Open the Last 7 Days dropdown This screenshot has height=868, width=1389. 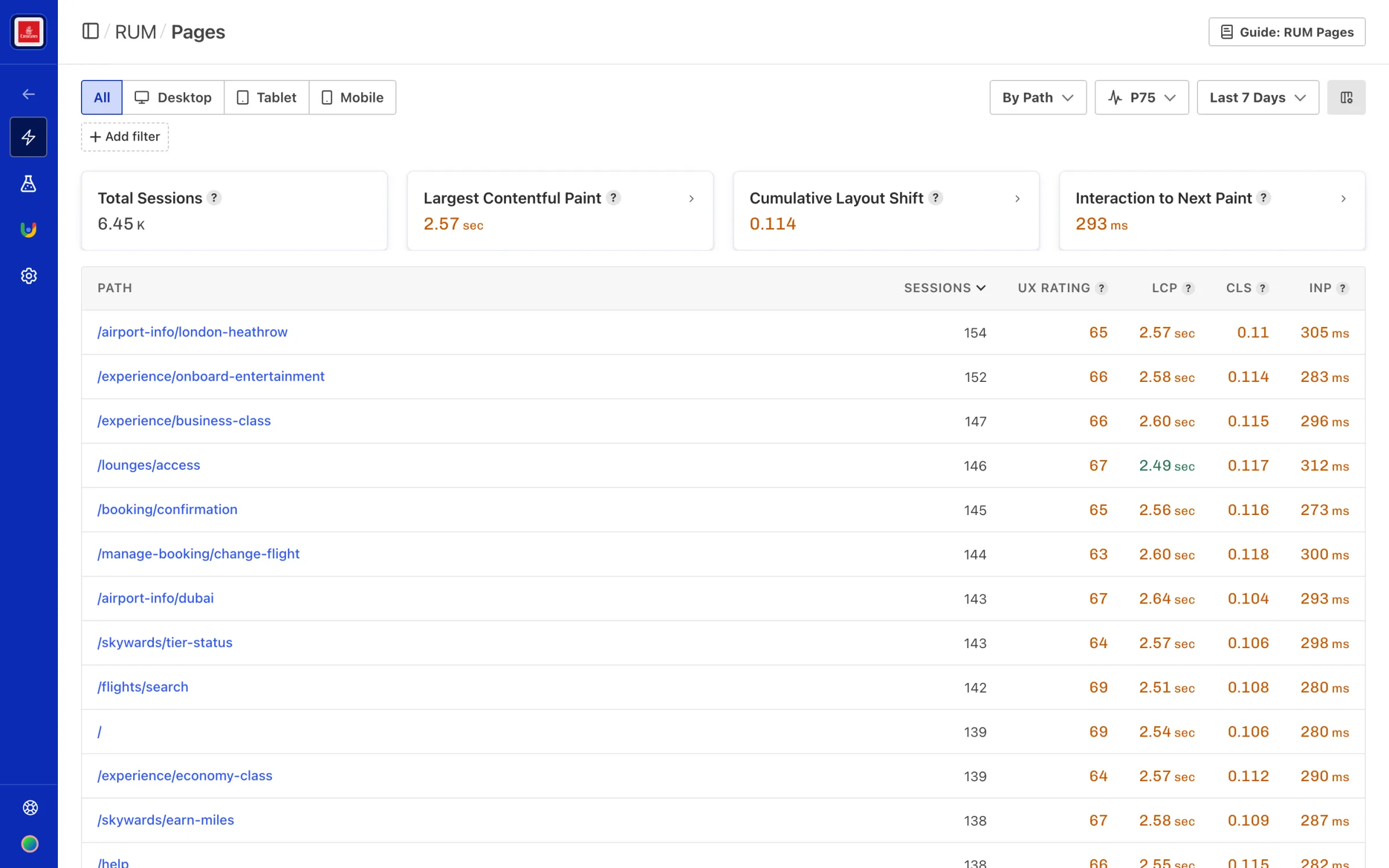click(1258, 97)
